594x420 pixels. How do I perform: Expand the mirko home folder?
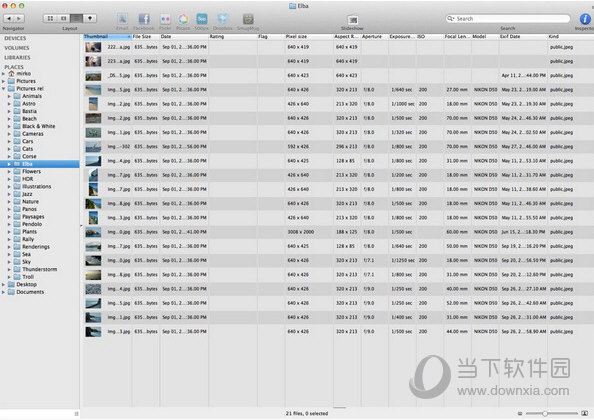point(3,73)
